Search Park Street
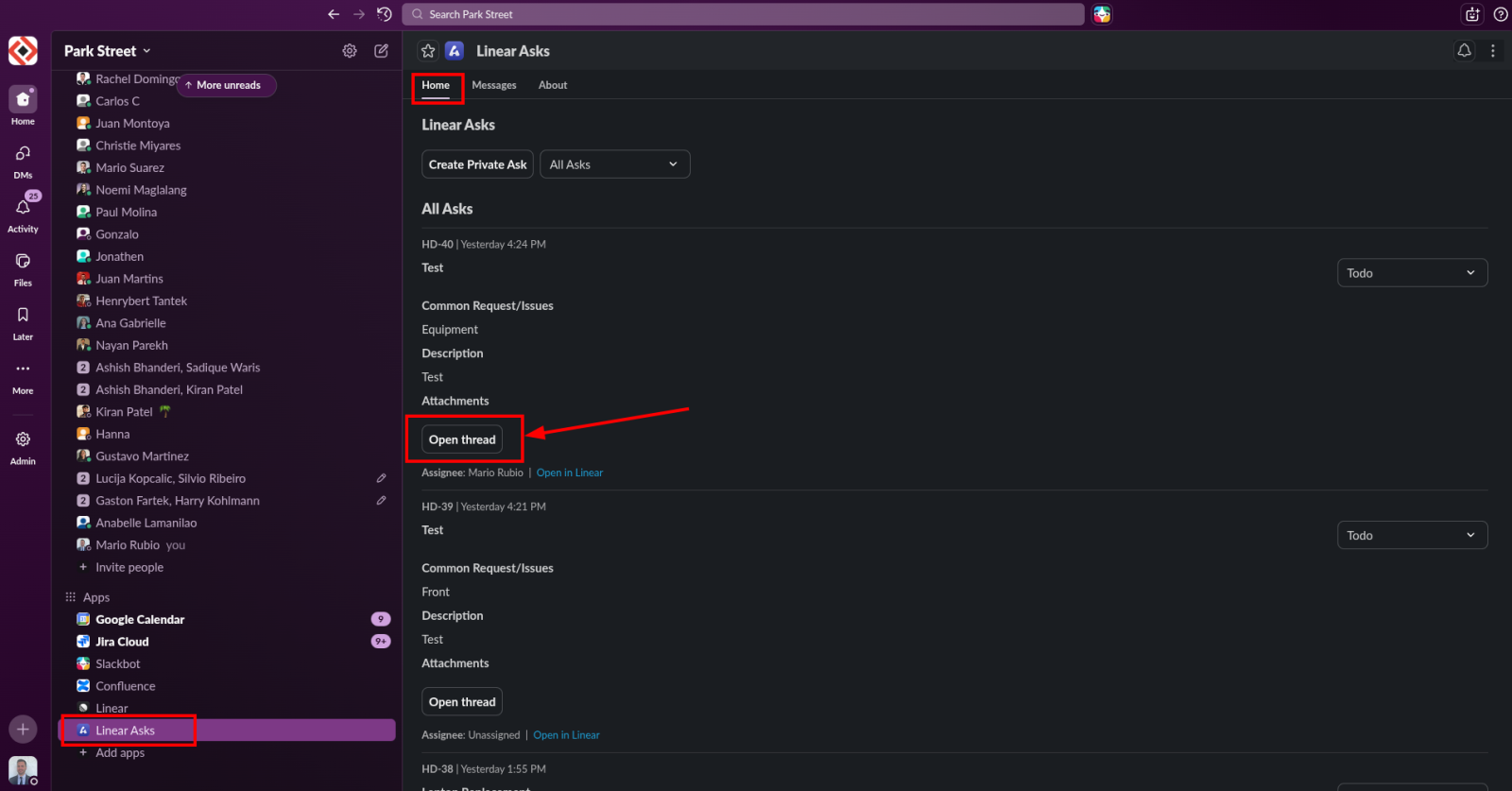 coord(743,14)
